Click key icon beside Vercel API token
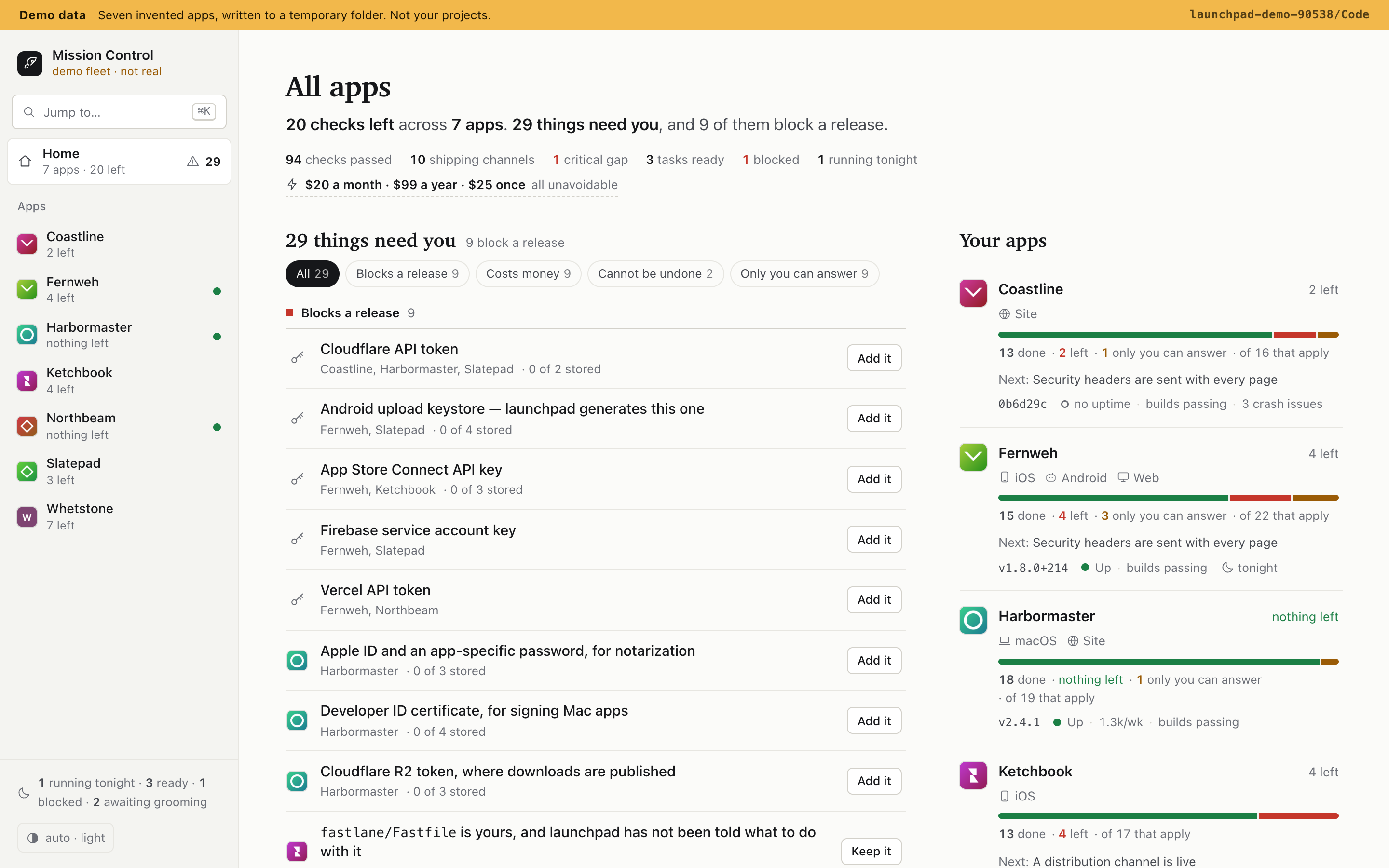The width and height of the screenshot is (1389, 868). [297, 599]
